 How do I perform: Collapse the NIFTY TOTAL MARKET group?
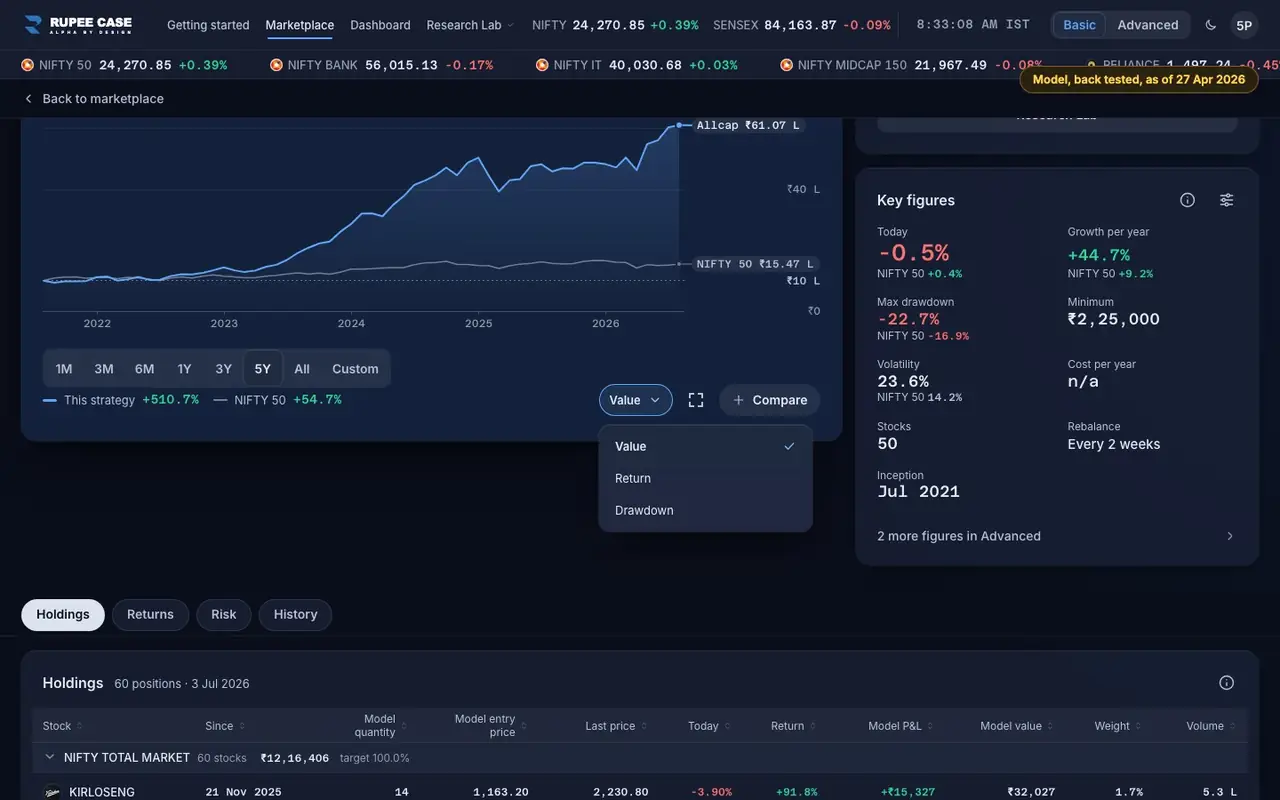pos(49,758)
